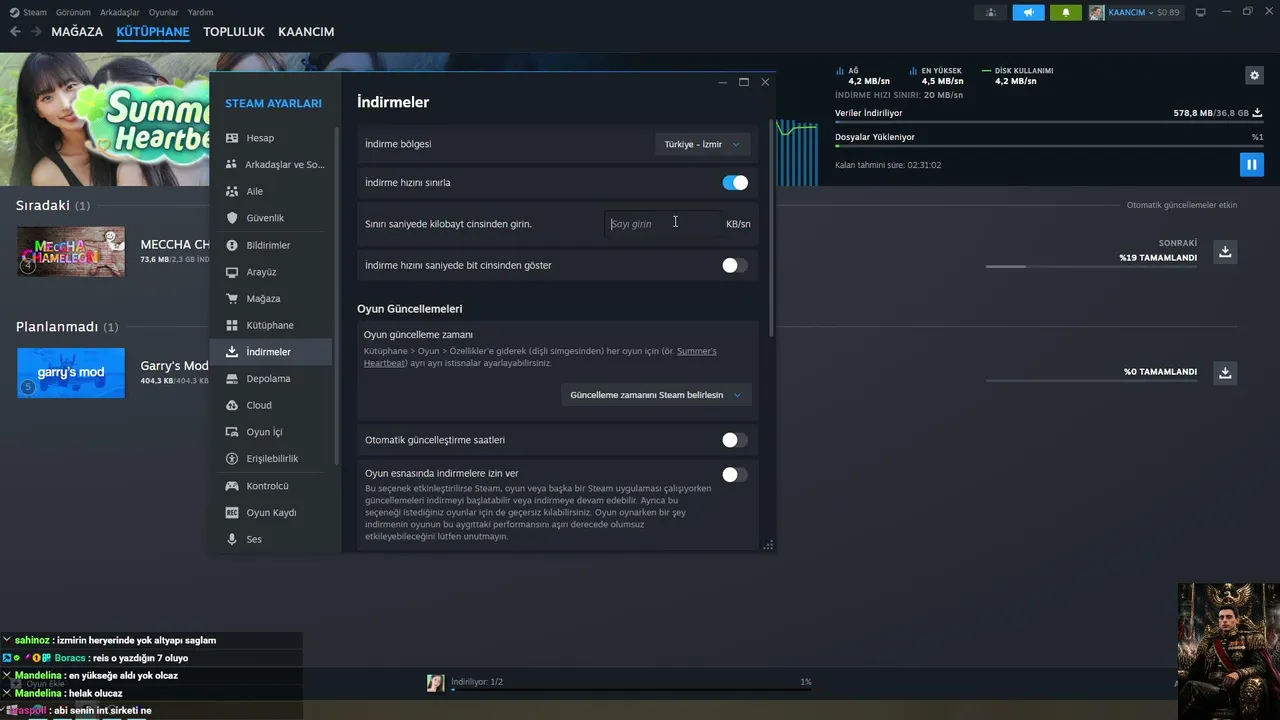Enable Oyun esnasında indirmelere izin ver
Image resolution: width=1280 pixels, height=720 pixels.
tap(735, 475)
